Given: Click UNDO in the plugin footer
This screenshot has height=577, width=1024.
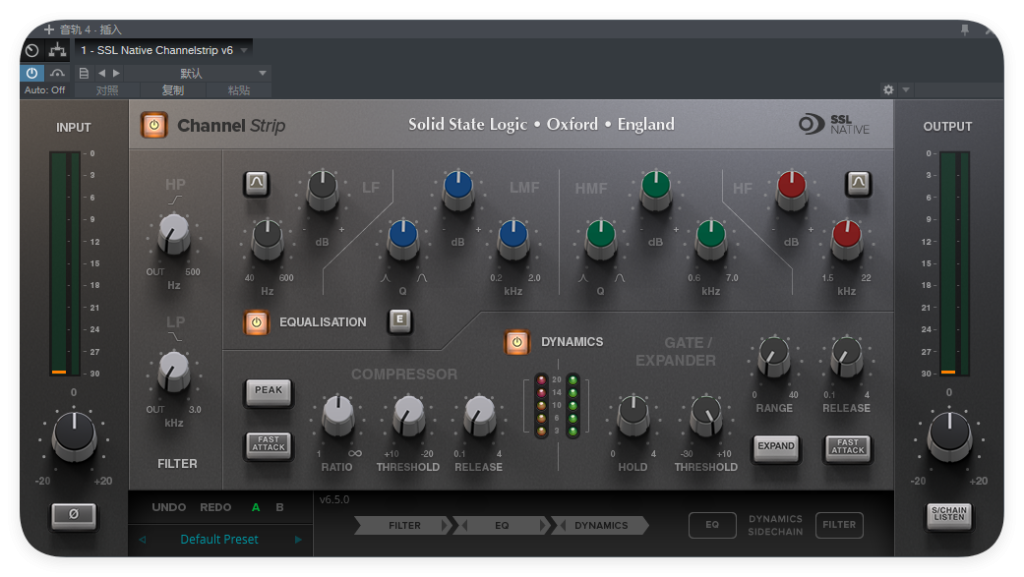Looking at the screenshot, I should click(169, 507).
